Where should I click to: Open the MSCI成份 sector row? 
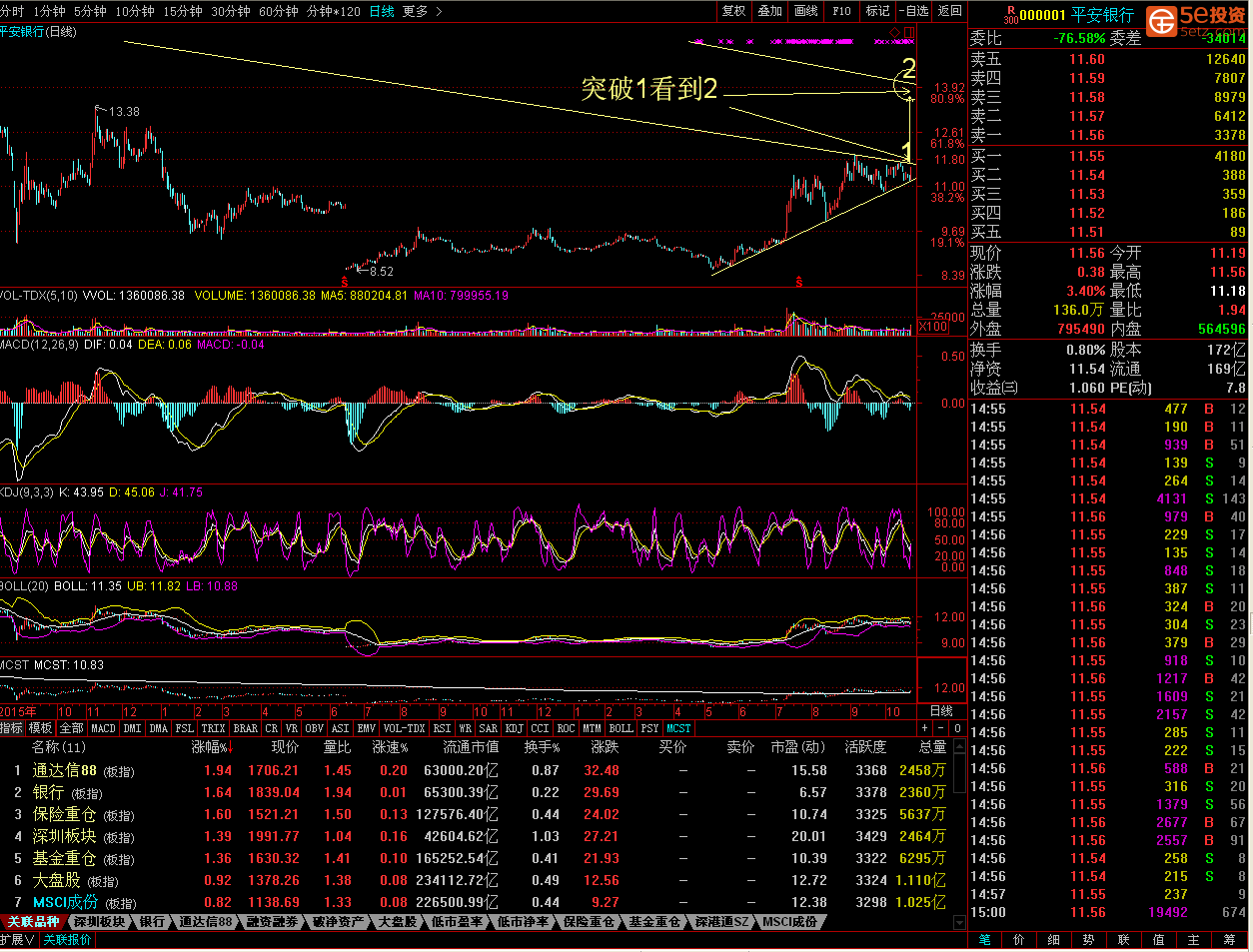(x=482, y=903)
